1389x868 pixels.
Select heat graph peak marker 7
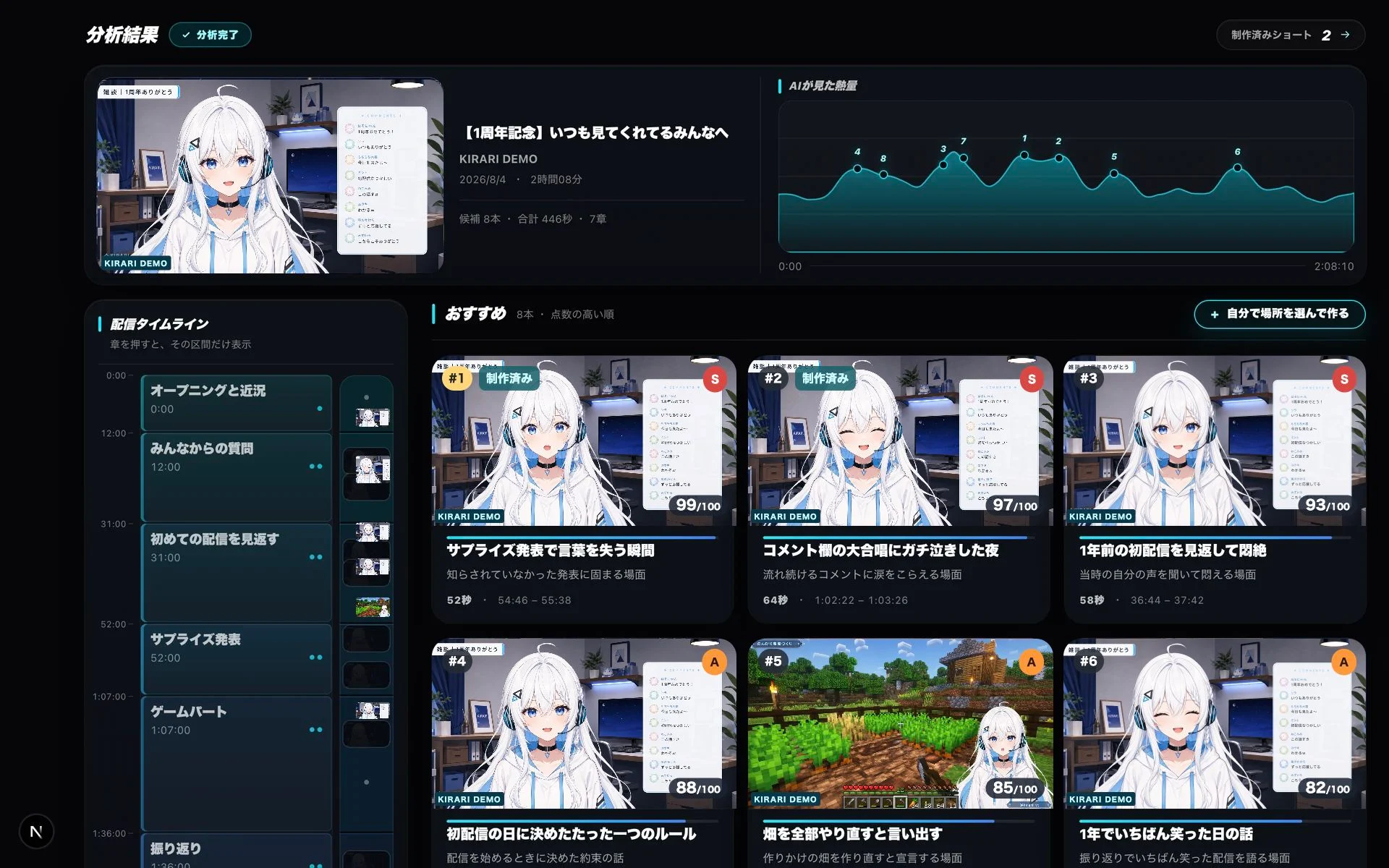pyautogui.click(x=964, y=158)
